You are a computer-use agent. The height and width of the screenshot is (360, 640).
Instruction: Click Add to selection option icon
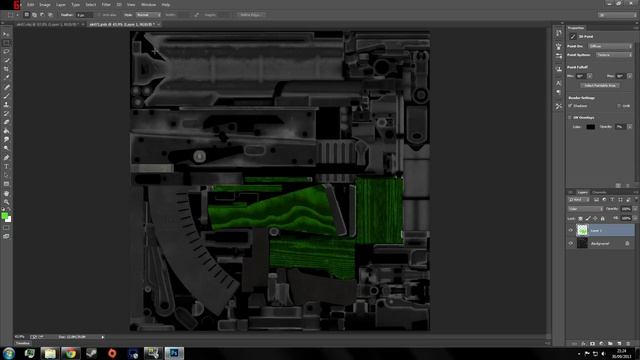(34, 15)
